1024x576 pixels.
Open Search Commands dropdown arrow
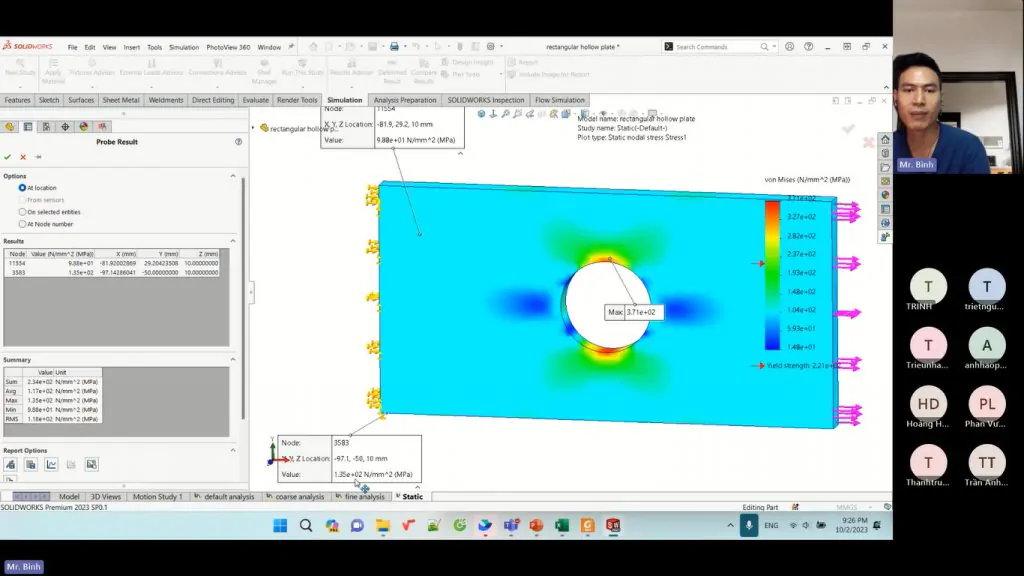point(774,47)
